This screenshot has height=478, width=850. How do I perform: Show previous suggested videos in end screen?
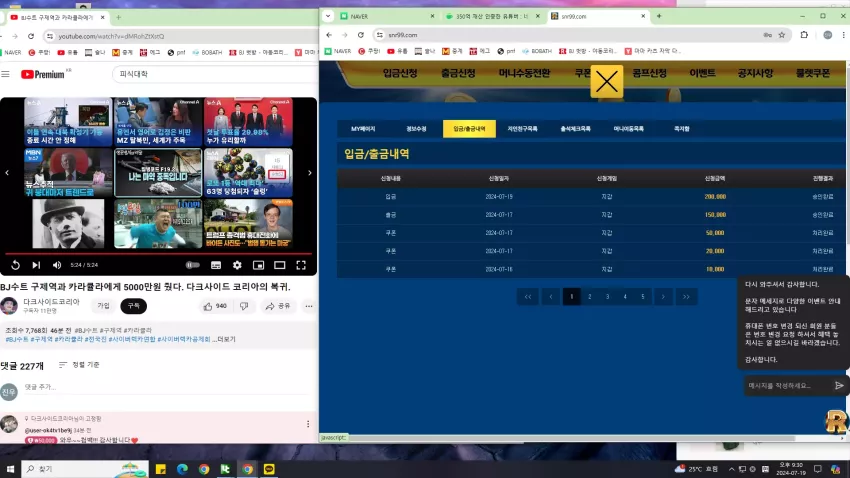pos(7,173)
